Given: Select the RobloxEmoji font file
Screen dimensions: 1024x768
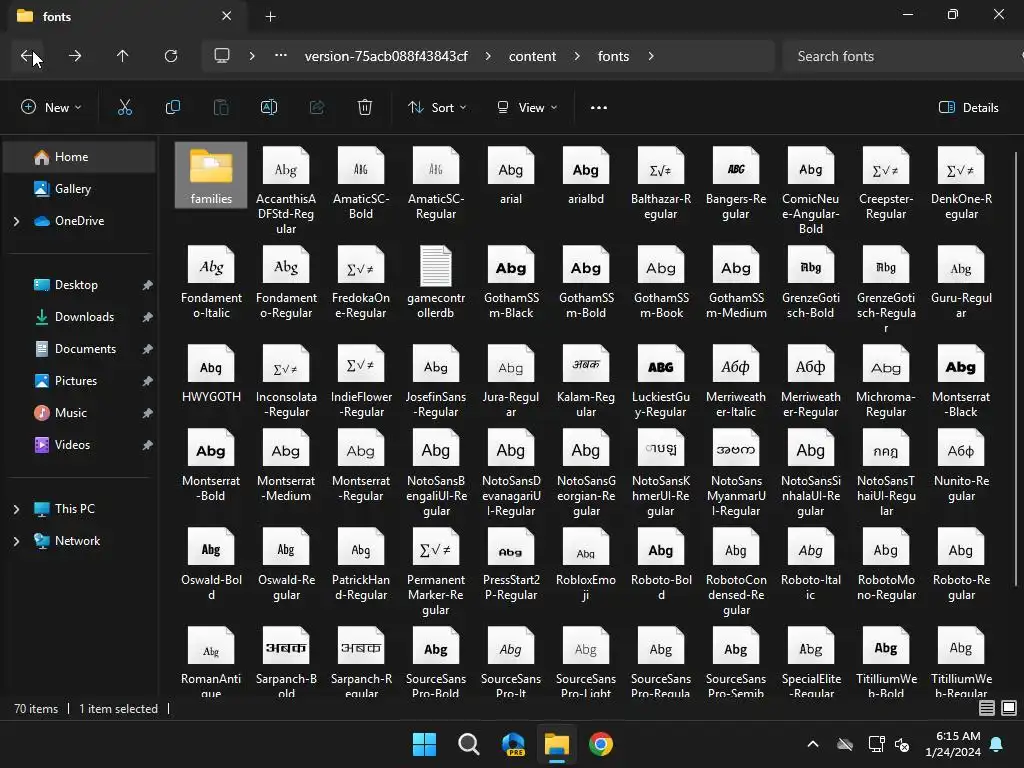Looking at the screenshot, I should point(586,564).
